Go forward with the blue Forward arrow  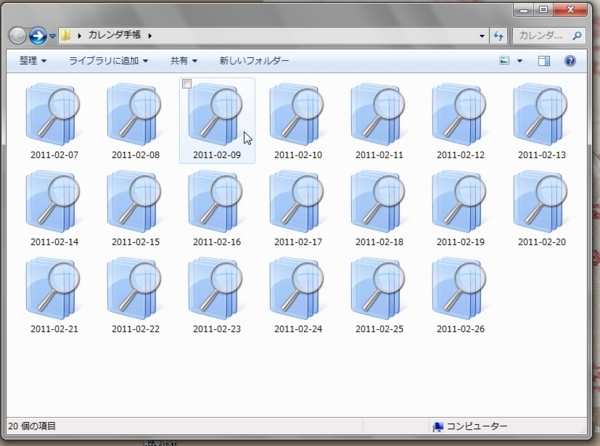[x=38, y=36]
